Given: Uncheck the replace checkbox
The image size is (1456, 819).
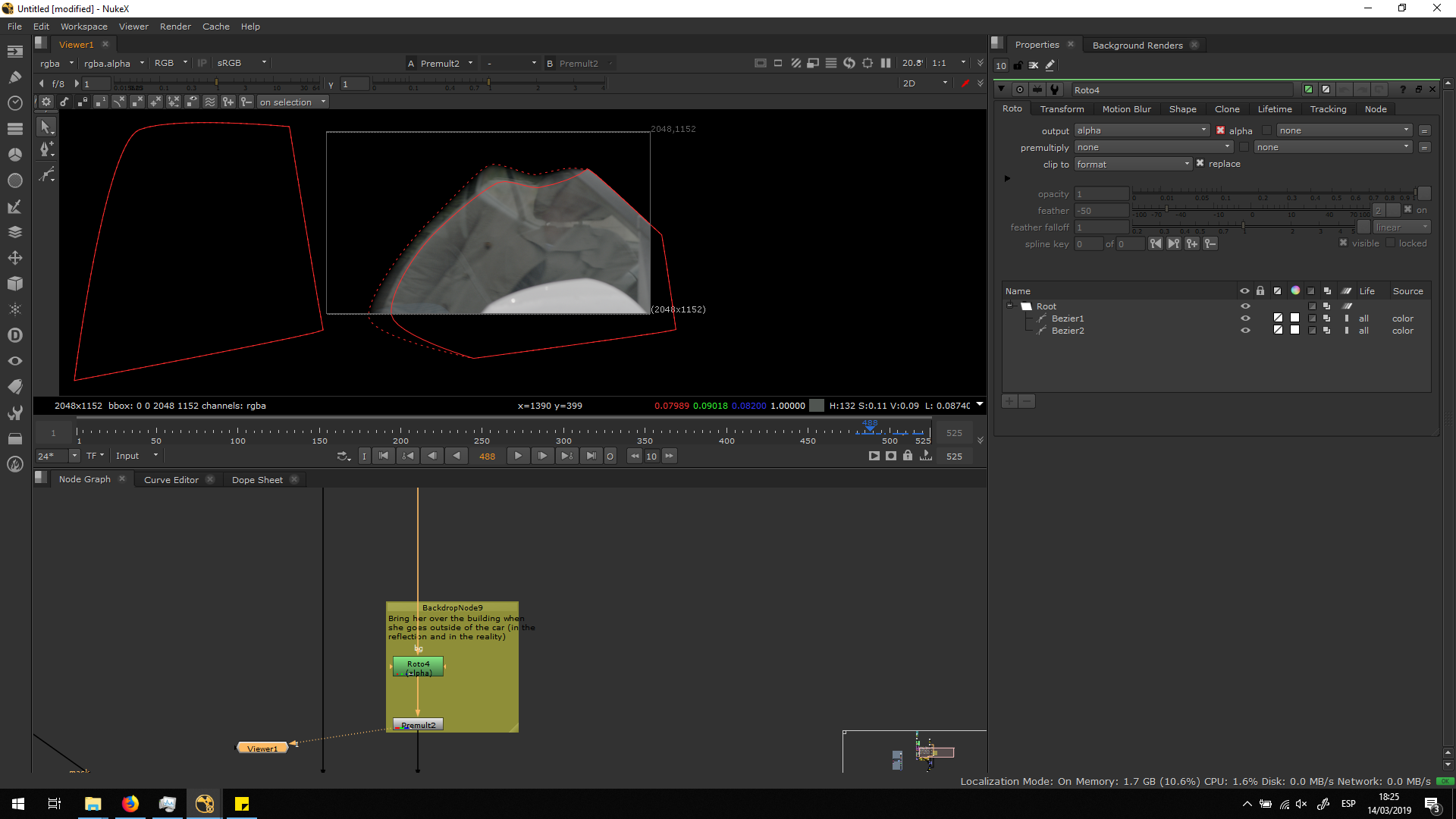Looking at the screenshot, I should click(x=1200, y=163).
